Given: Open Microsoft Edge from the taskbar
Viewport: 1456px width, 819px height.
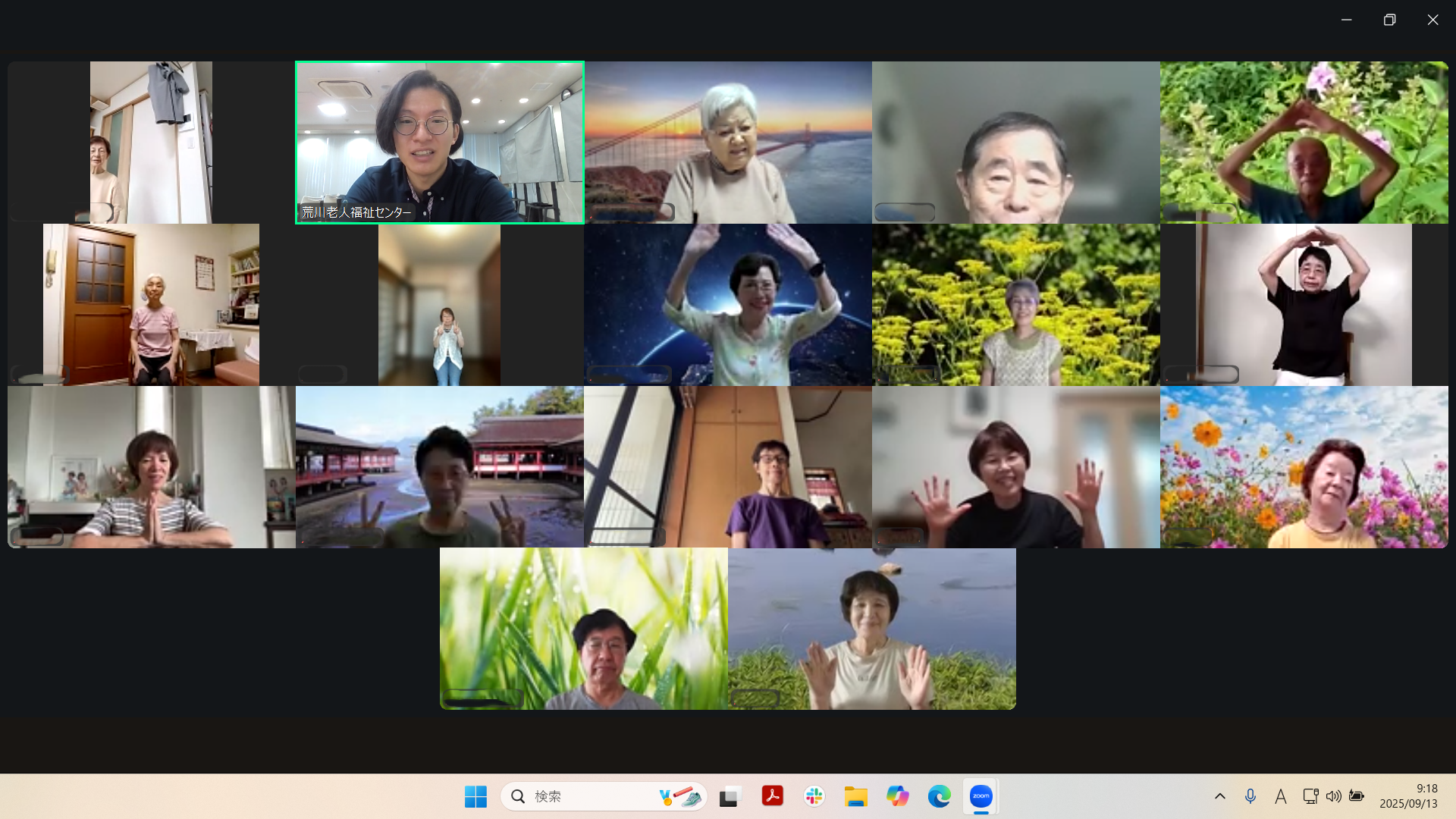Looking at the screenshot, I should pyautogui.click(x=939, y=796).
